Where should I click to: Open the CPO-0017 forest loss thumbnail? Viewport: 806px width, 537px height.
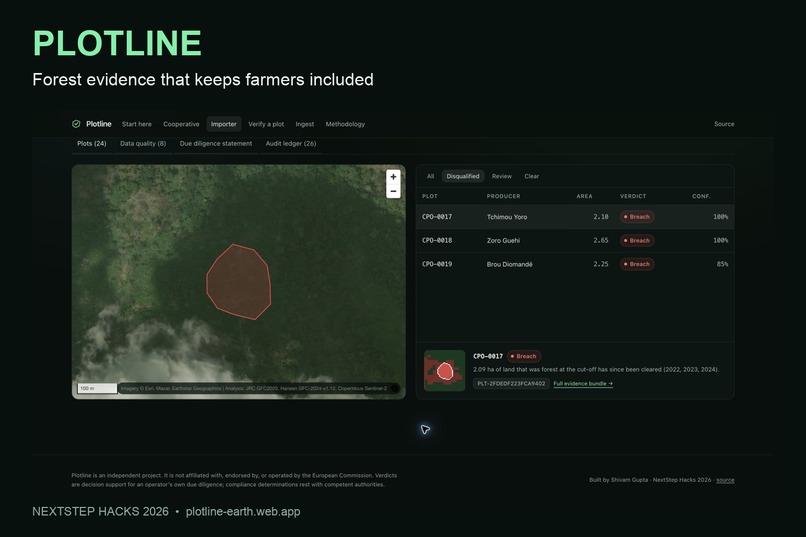(x=444, y=371)
